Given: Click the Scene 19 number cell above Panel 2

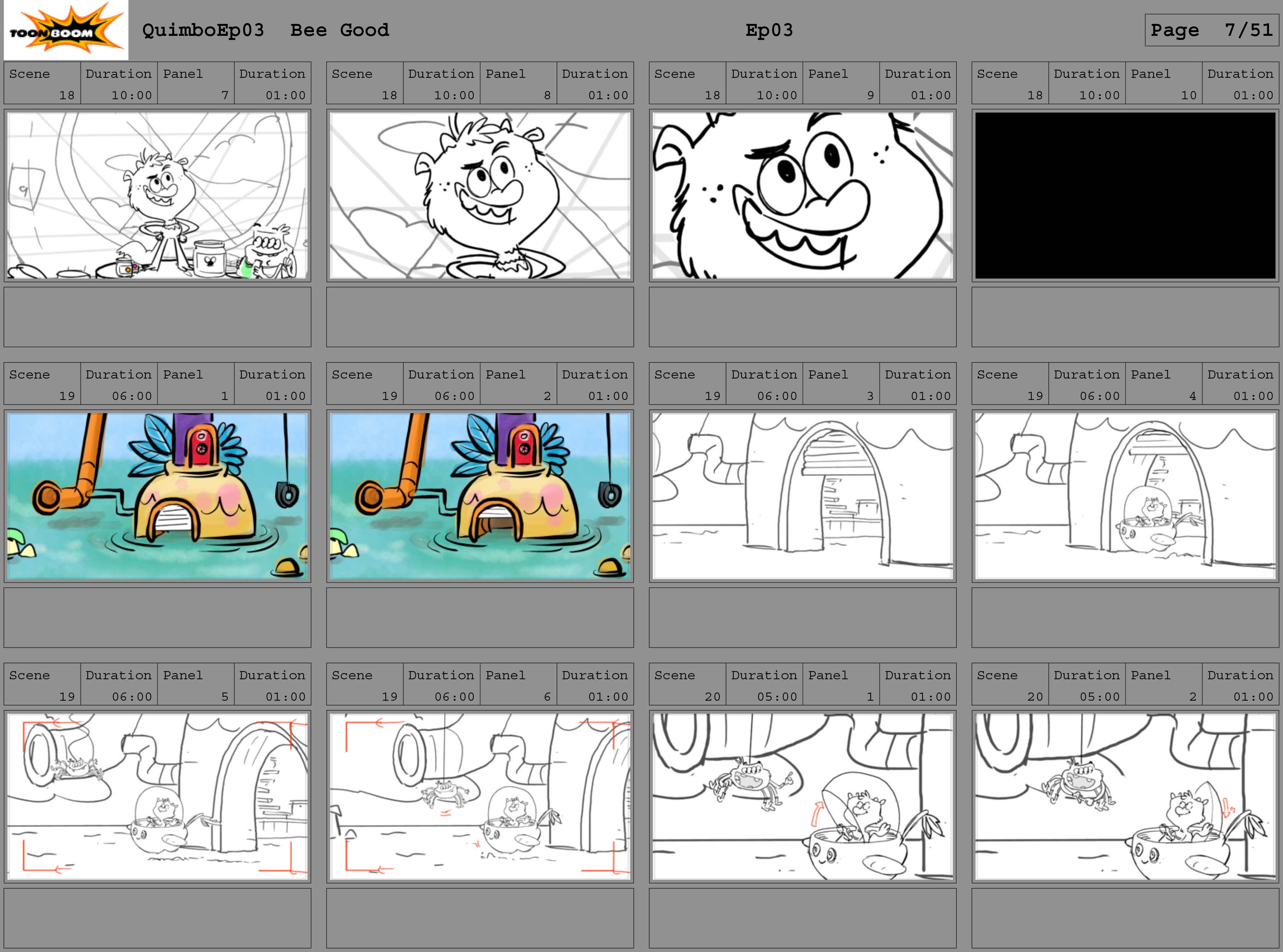Looking at the screenshot, I should click(x=365, y=384).
